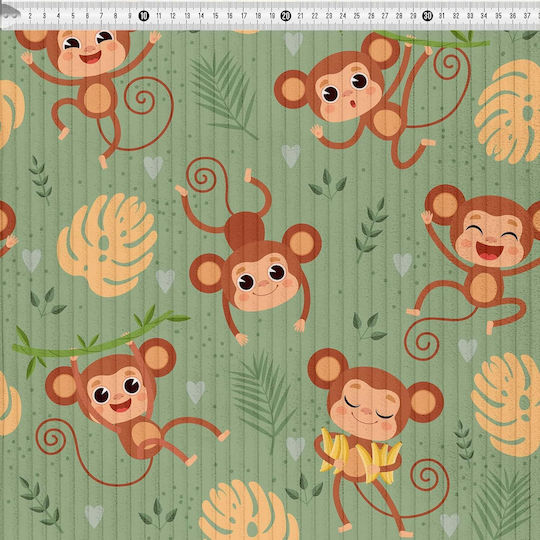Select the upside-down monkey's face
Screen dimensions: 540x540
(x=264, y=282)
